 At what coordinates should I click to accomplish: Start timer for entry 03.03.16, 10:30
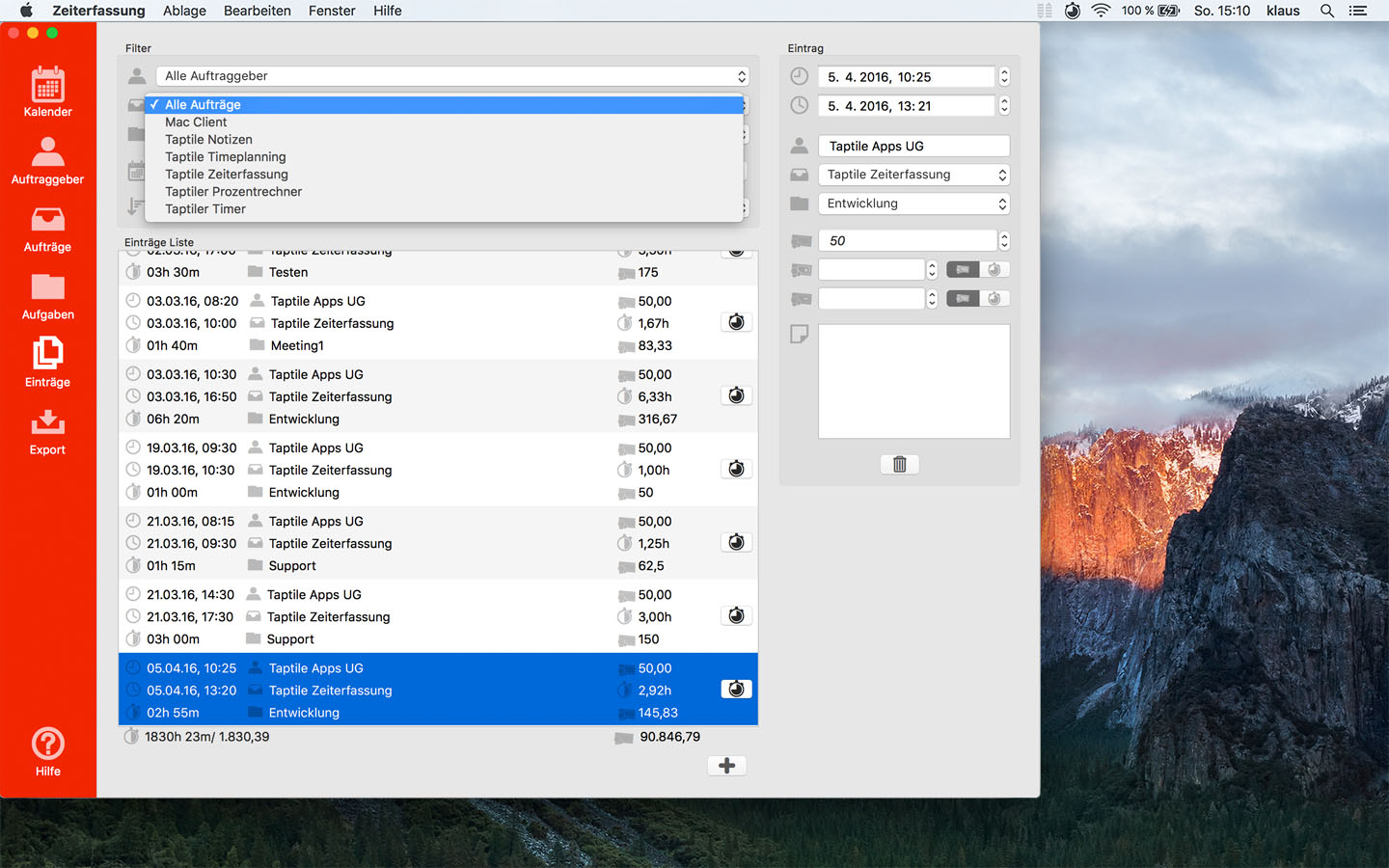[x=736, y=395]
